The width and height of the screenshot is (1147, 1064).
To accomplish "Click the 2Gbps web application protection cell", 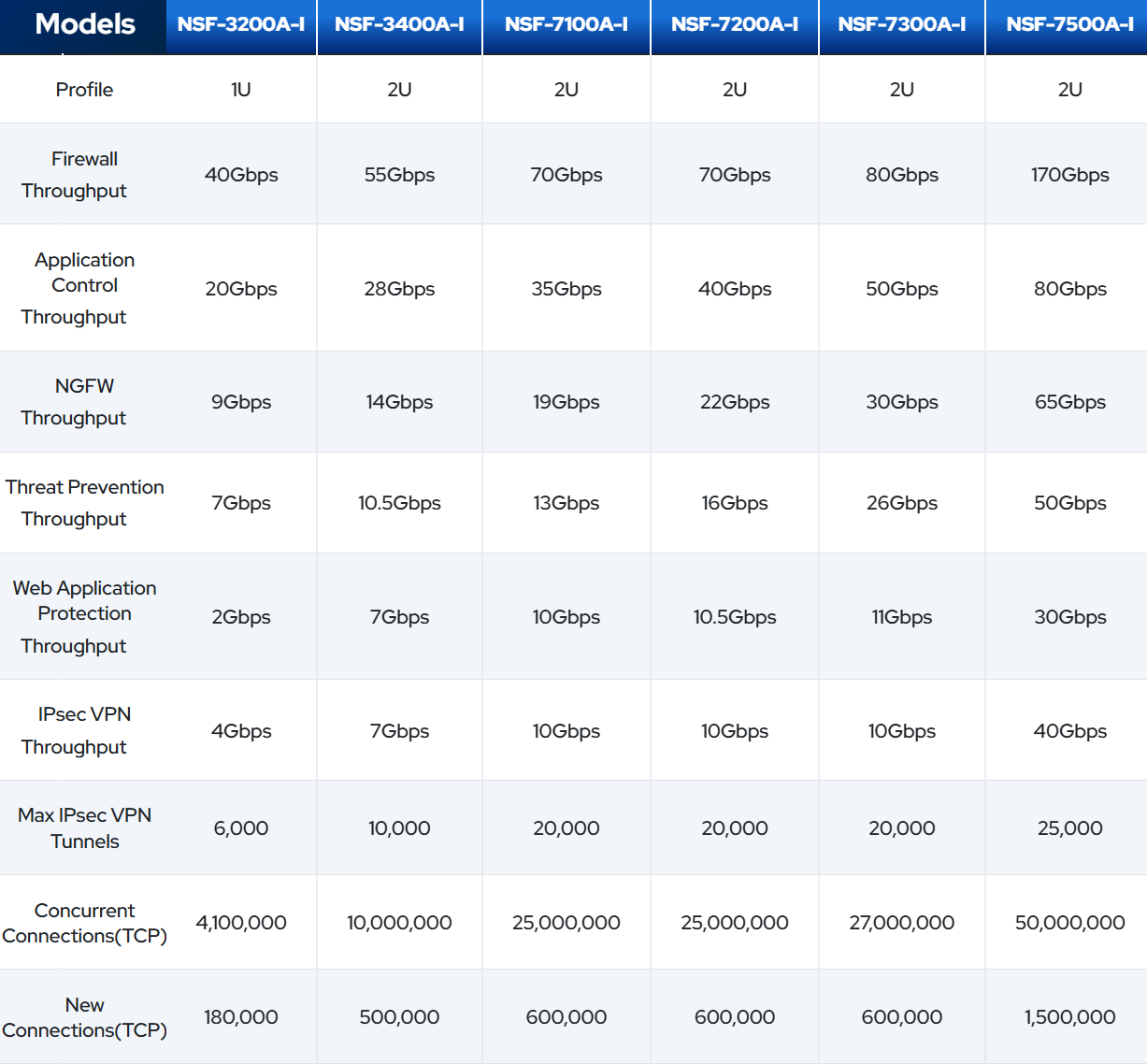I will pos(241,617).
